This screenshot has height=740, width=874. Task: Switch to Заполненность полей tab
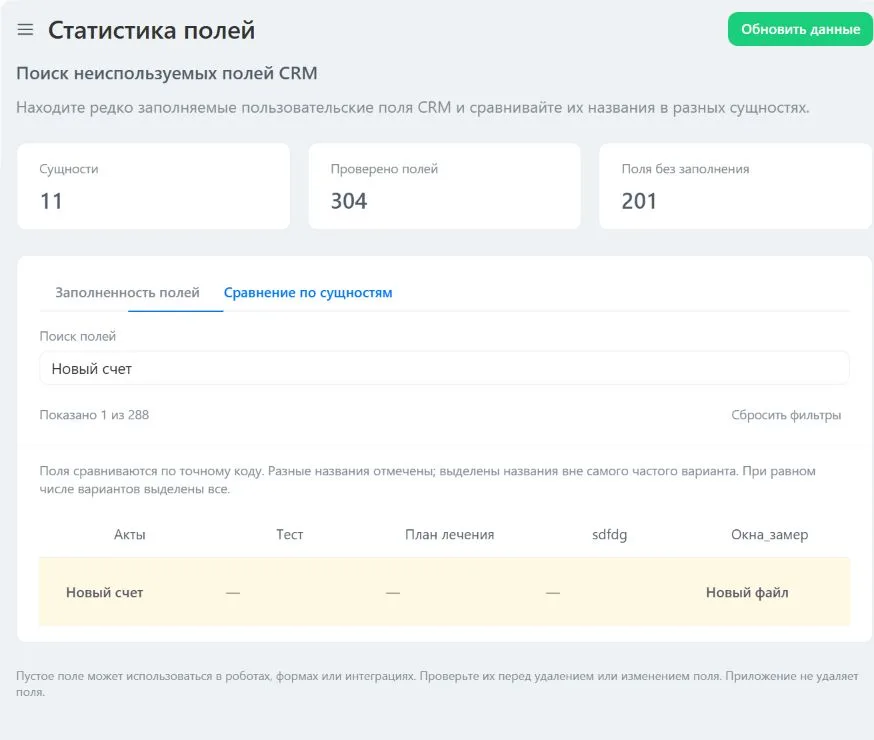click(127, 293)
